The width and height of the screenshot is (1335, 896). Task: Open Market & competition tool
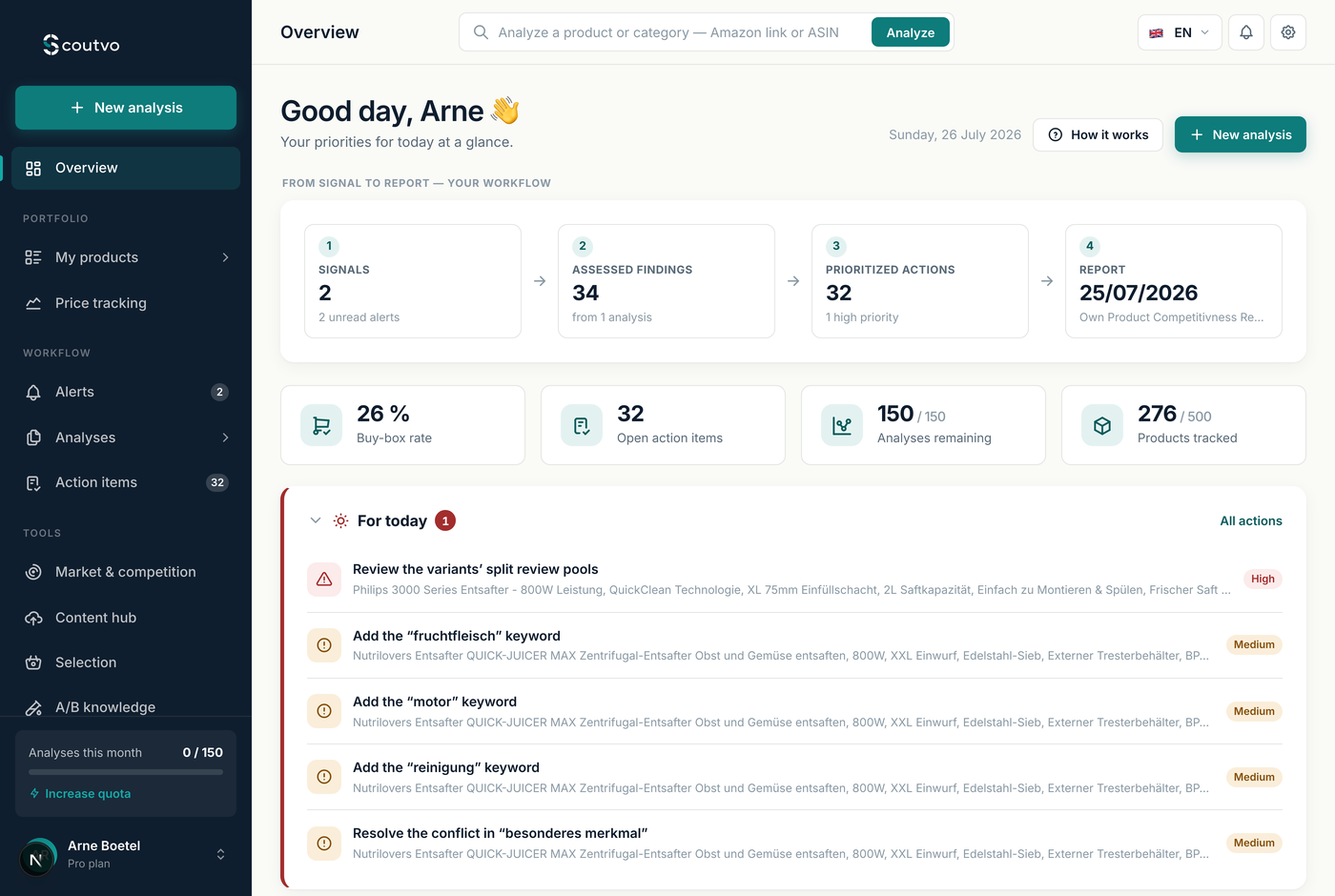126,572
